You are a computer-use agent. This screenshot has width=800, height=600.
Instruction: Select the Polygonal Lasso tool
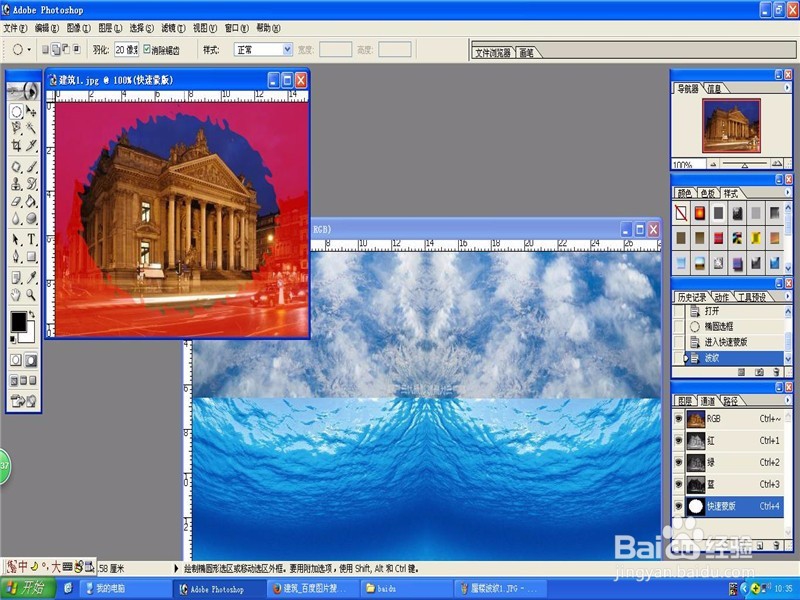click(x=16, y=128)
